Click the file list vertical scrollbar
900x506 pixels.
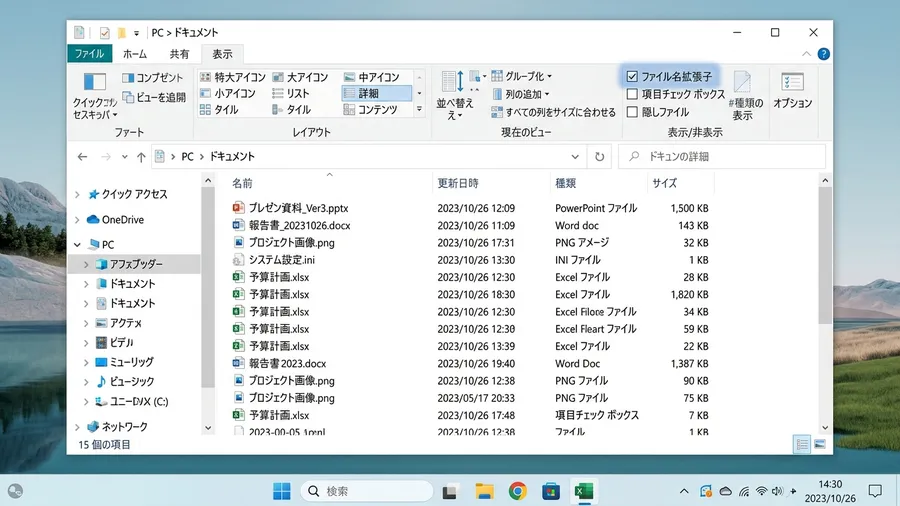pos(825,256)
